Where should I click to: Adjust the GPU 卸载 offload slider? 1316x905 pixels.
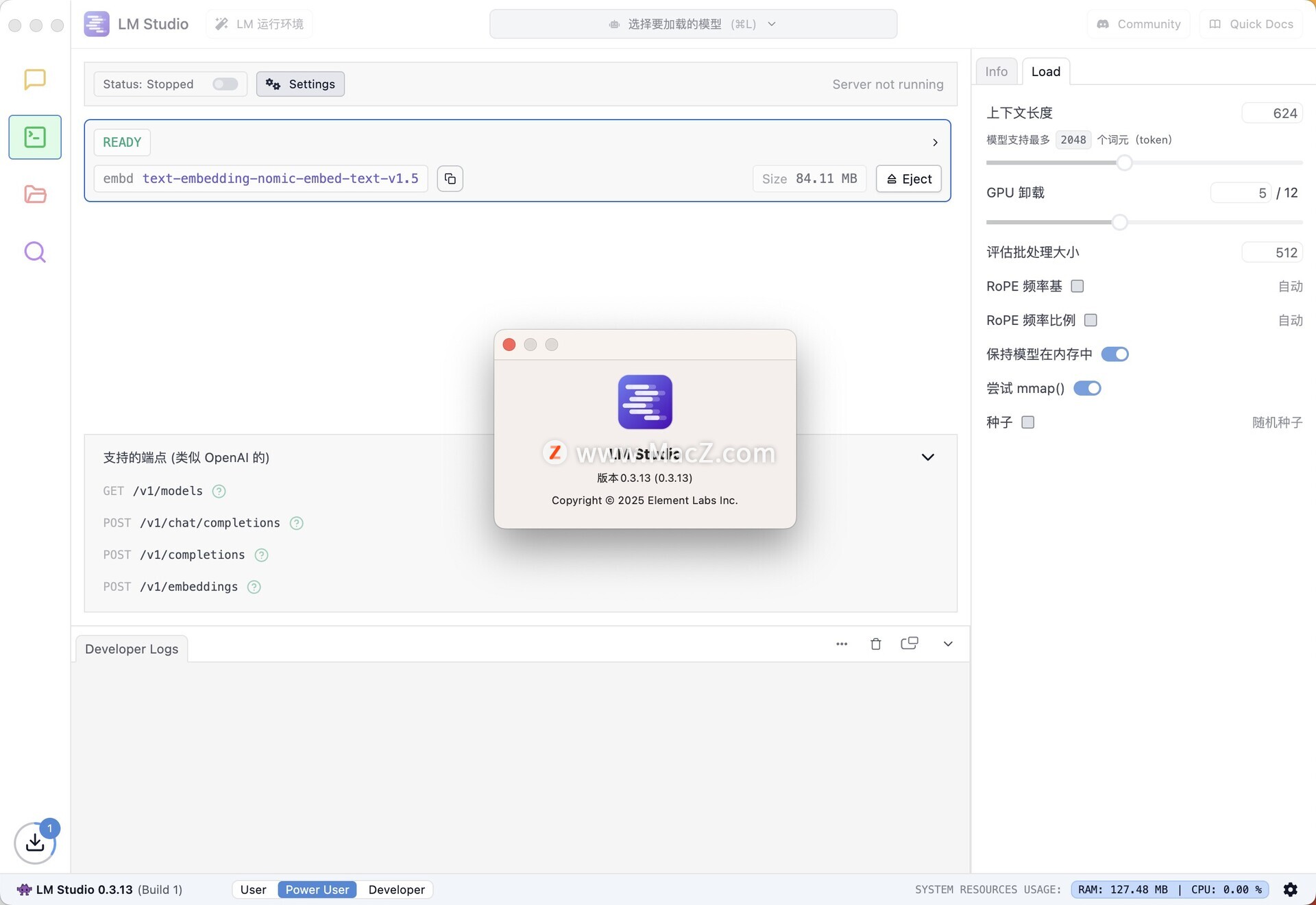click(1119, 222)
